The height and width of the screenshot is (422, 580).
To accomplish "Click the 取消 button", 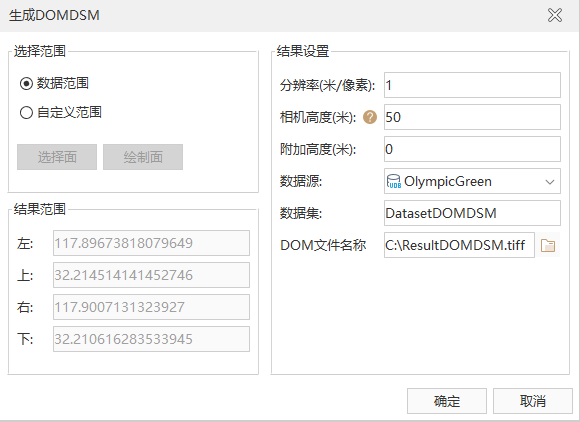I will 533,401.
